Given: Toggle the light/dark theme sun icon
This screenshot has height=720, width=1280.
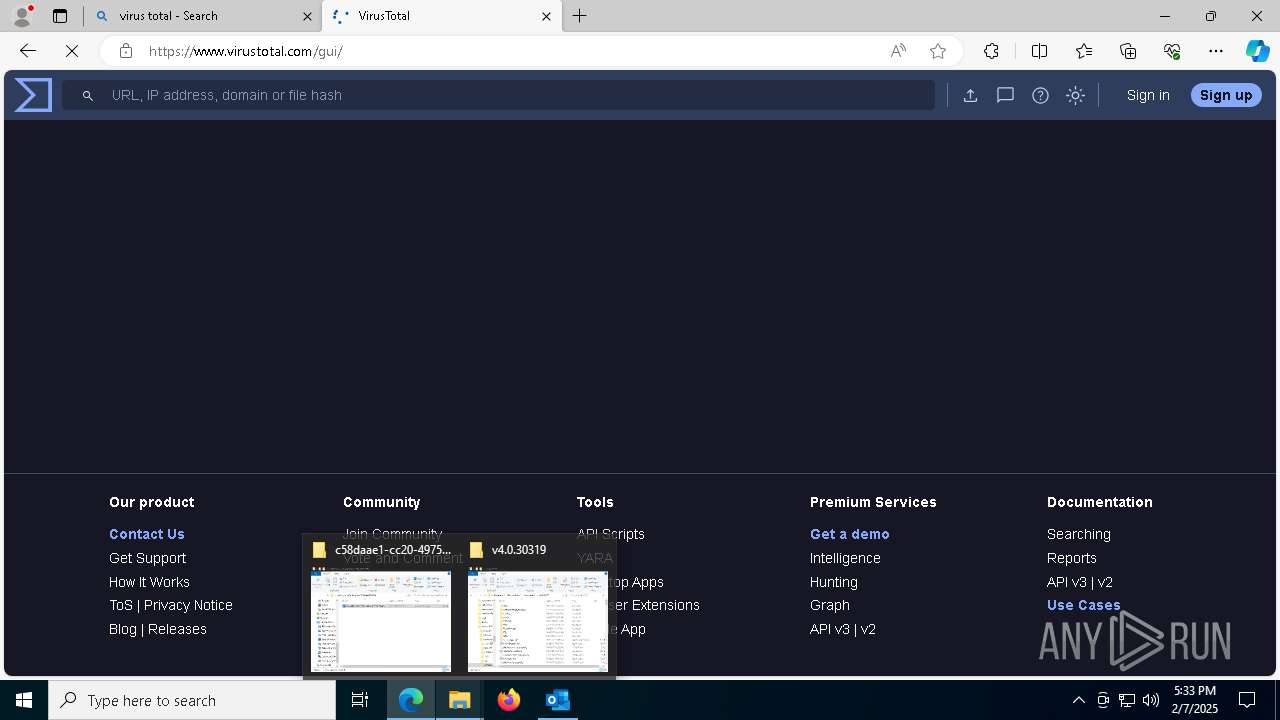Looking at the screenshot, I should [x=1075, y=95].
